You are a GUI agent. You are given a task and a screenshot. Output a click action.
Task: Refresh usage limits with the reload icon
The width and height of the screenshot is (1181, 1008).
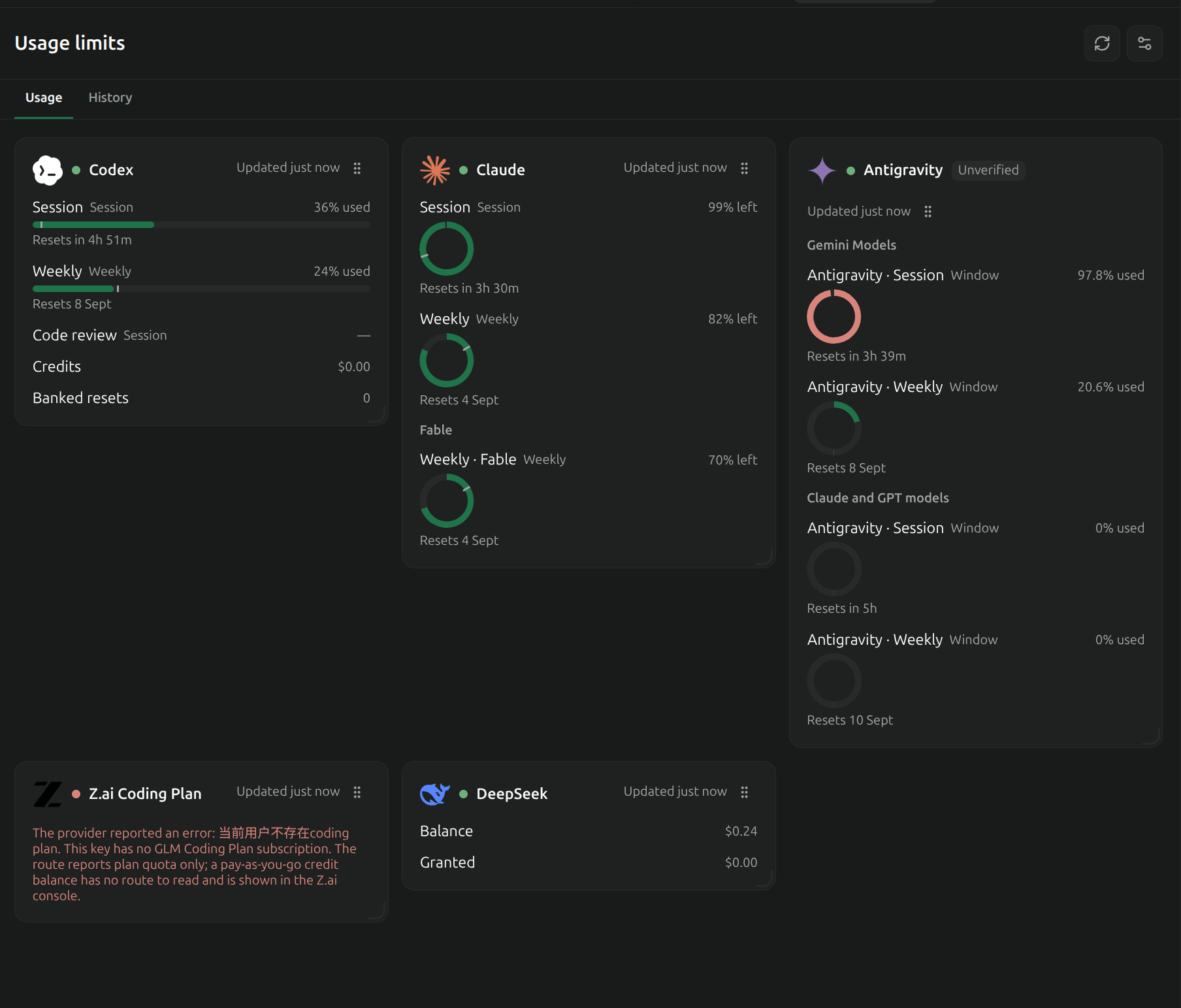[1102, 43]
